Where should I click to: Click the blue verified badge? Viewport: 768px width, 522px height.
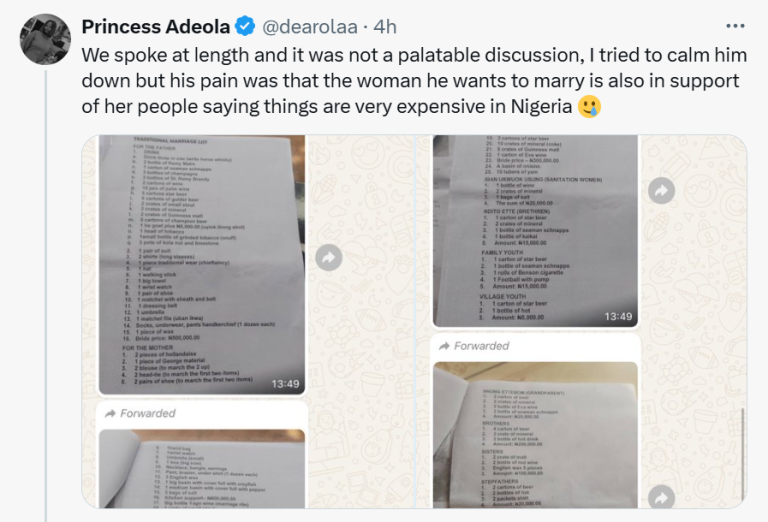pos(243,27)
